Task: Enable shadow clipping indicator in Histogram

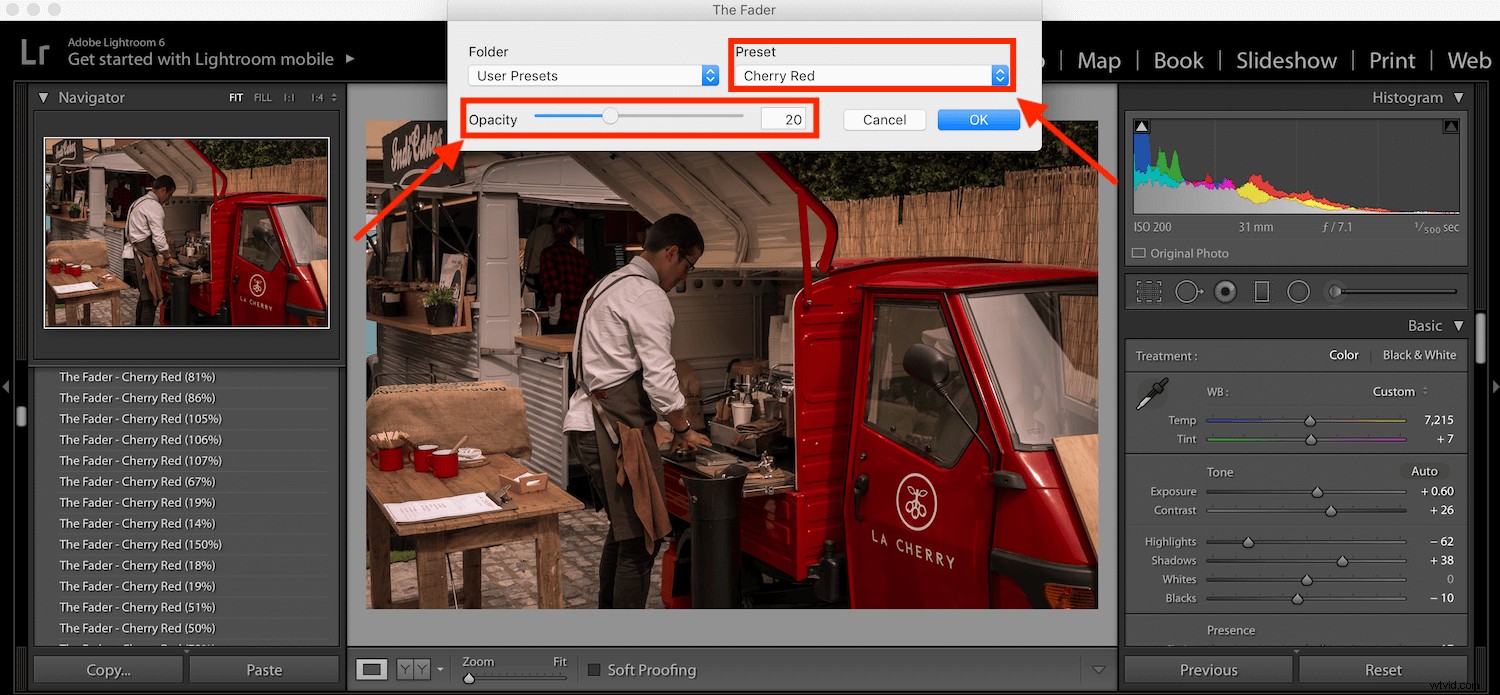Action: coord(1141,126)
